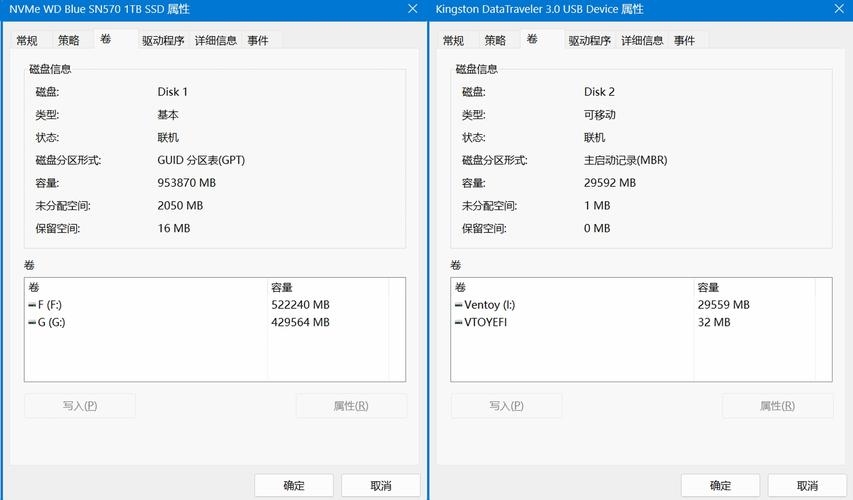Viewport: 853px width, 500px height.
Task: Click the Disk 1 value
Action: (x=172, y=92)
